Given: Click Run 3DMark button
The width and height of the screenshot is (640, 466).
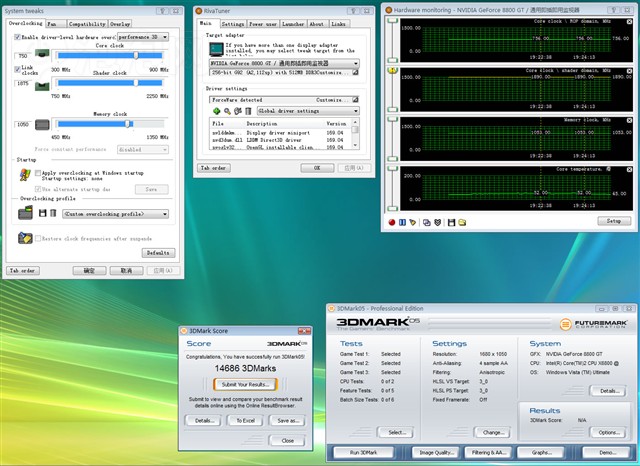Looking at the screenshot, I should coord(363,452).
